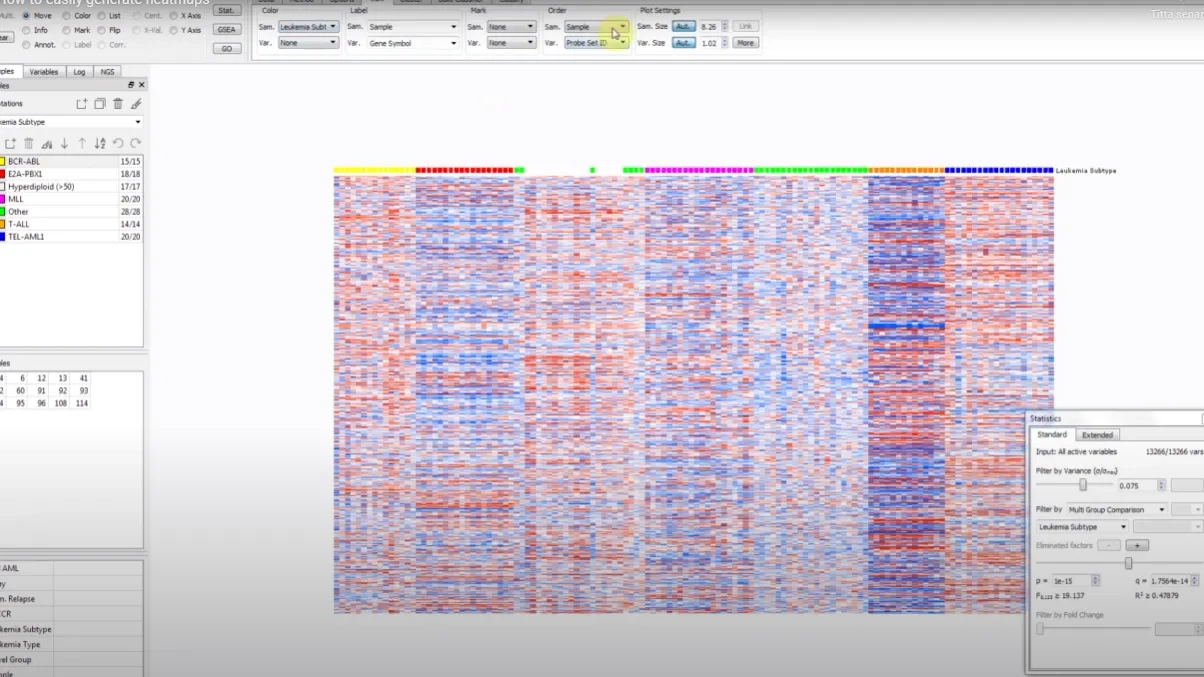This screenshot has height=677, width=1204.
Task: Click the Filter by Variance slider handle
Action: [1083, 485]
